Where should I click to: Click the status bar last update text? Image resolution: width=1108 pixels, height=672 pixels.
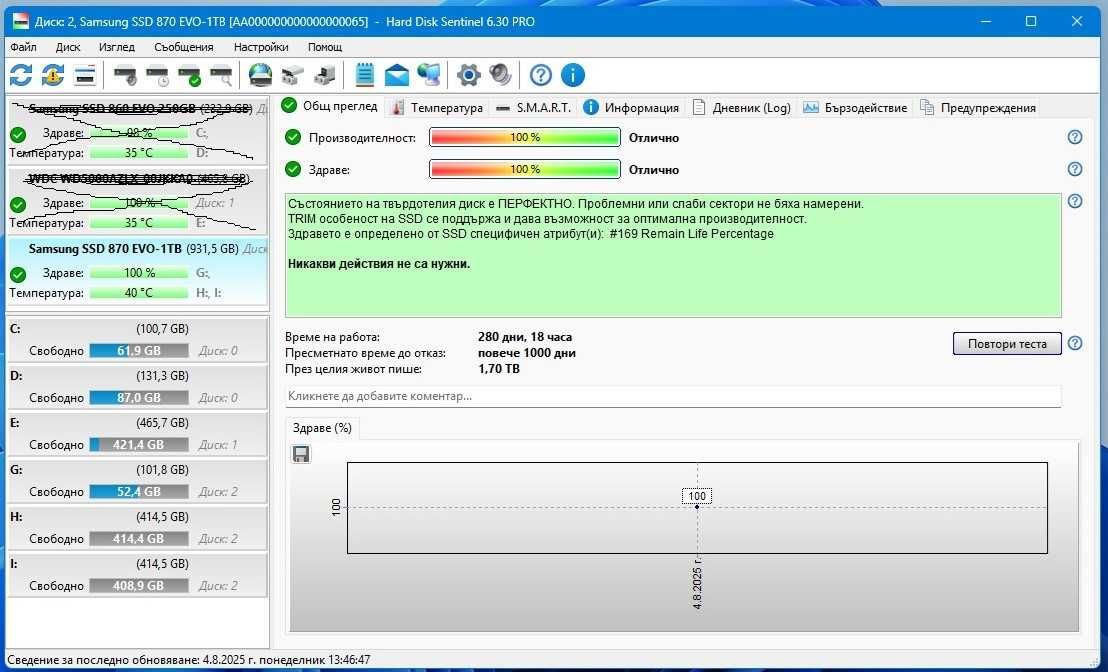tap(189, 659)
